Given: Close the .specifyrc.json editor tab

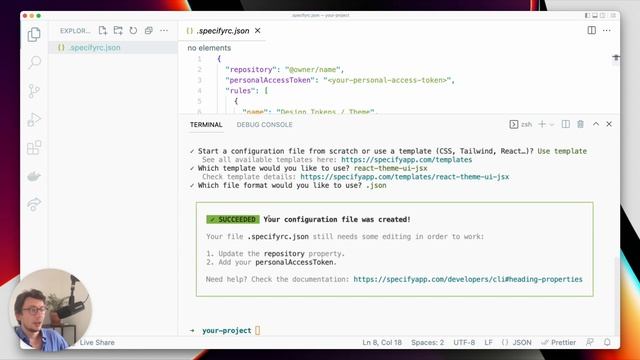Looking at the screenshot, I should point(258,31).
